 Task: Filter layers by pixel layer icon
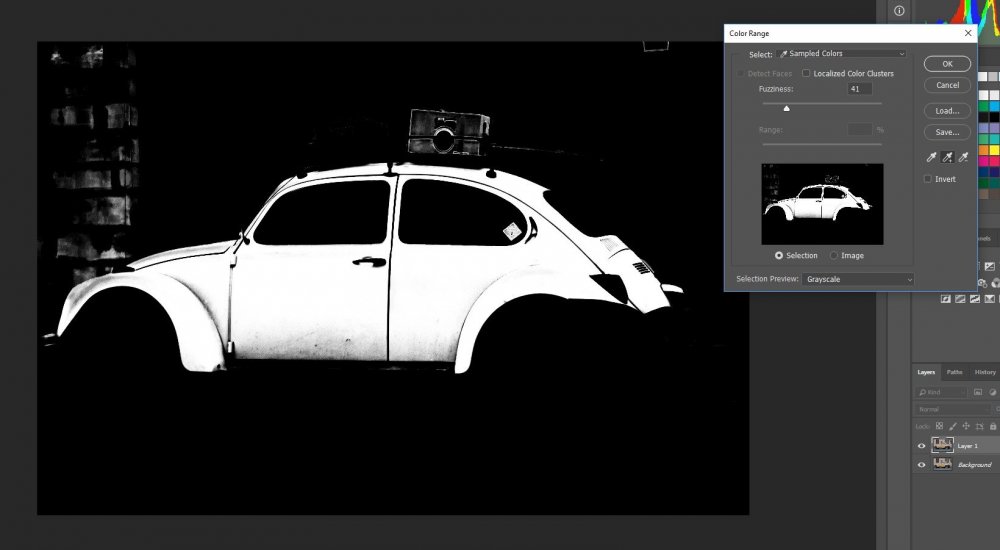(x=978, y=392)
